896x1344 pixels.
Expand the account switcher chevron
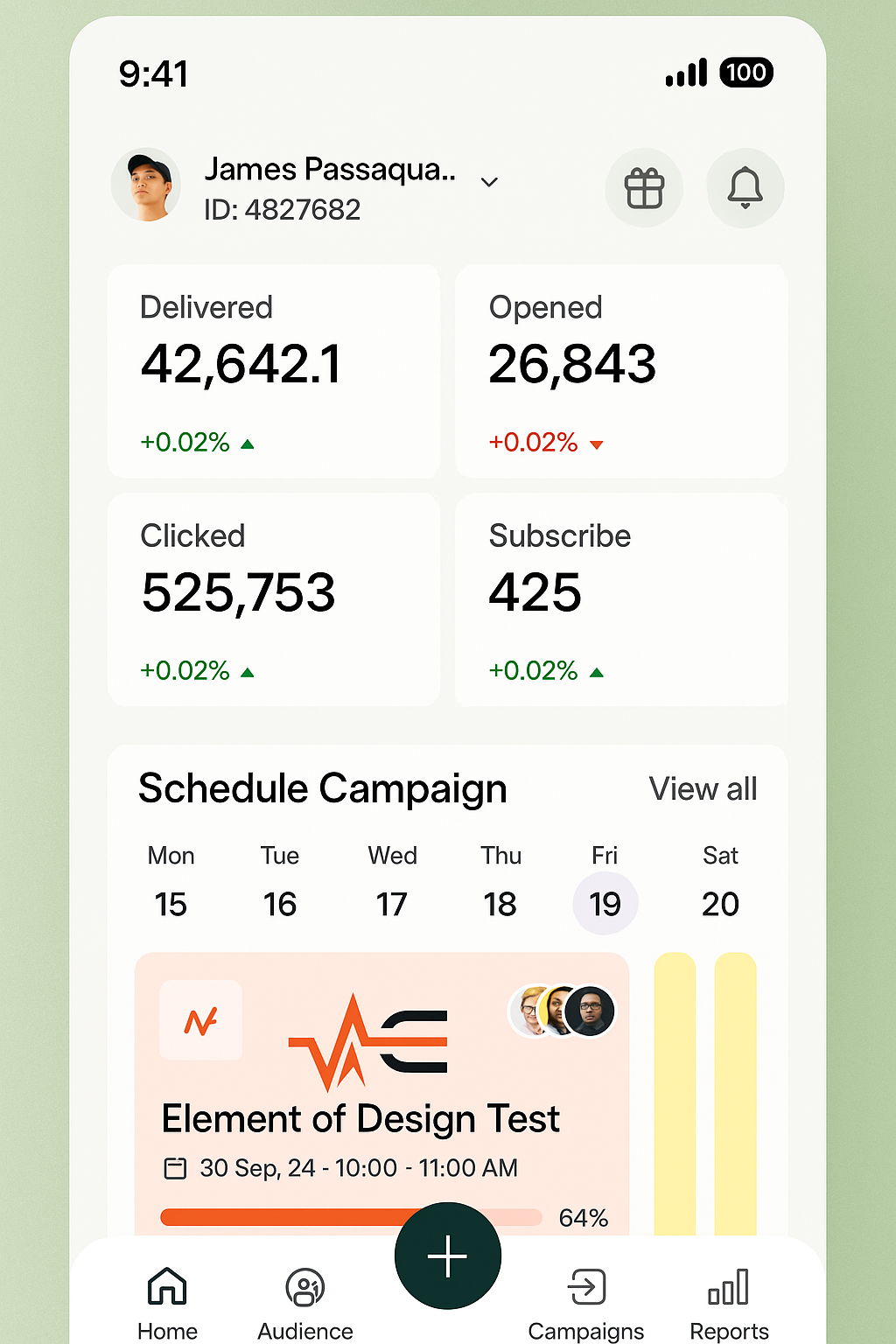[490, 182]
